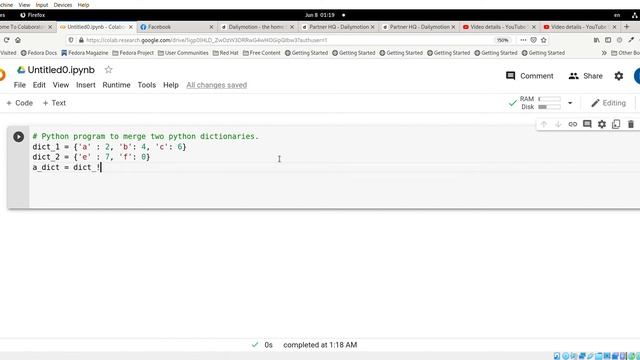Viewport: 640px width, 360px height.
Task: Open page actions three-dot menu
Action: click(523, 40)
